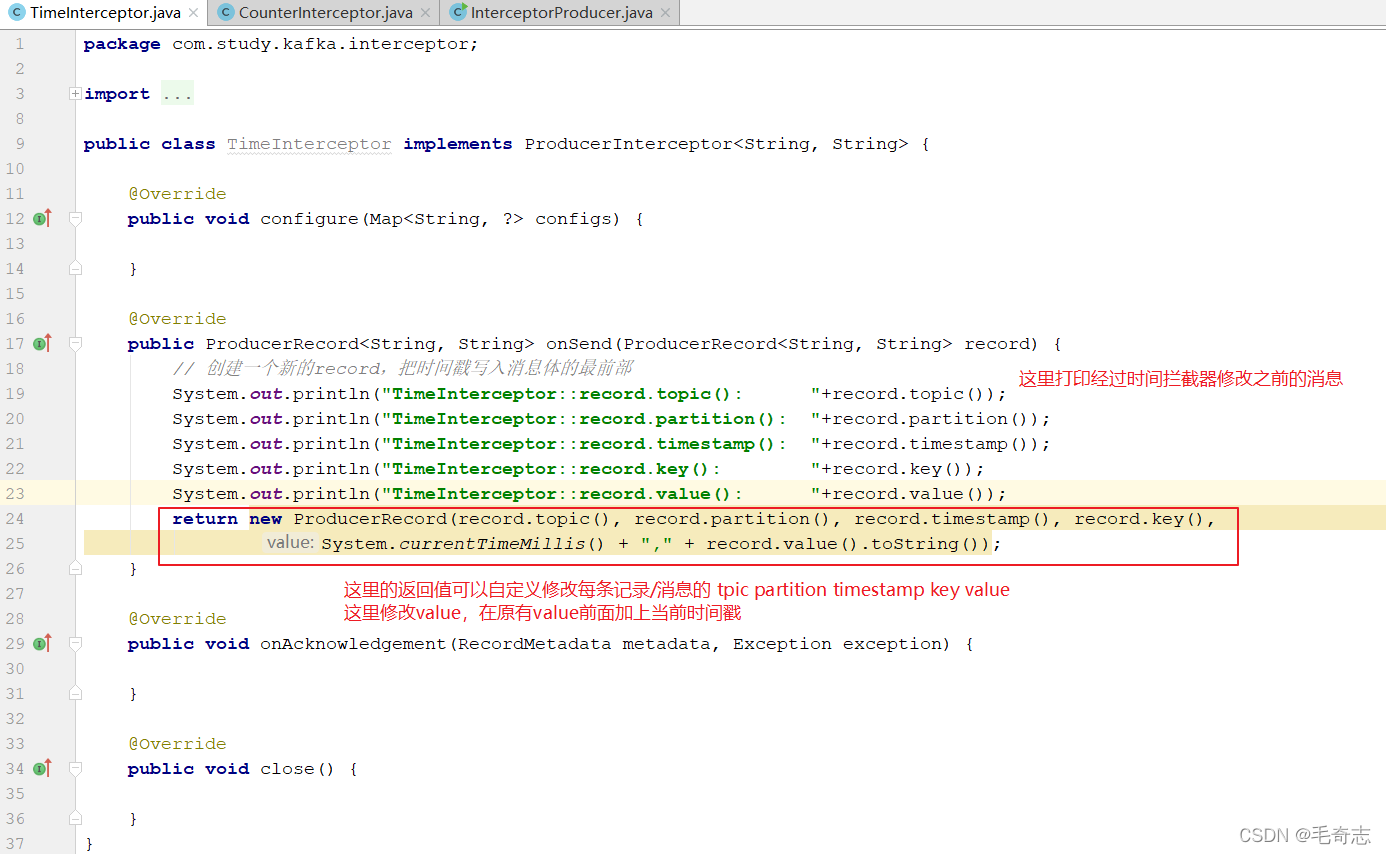Click 'Map<String, ?> configs' parameter
This screenshot has width=1386, height=854.
click(x=491, y=219)
